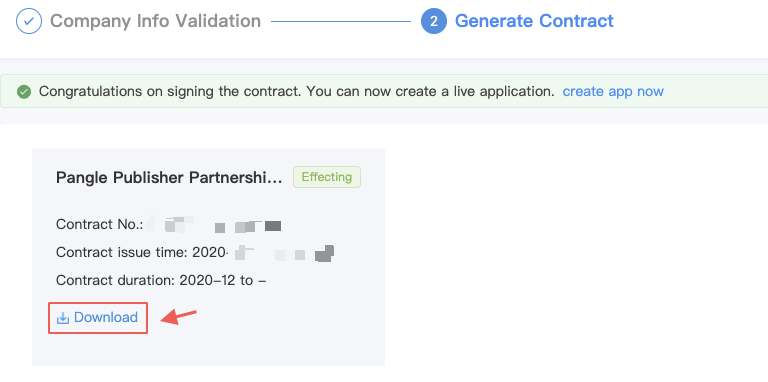Click the blurred issue time value

(x=285, y=253)
